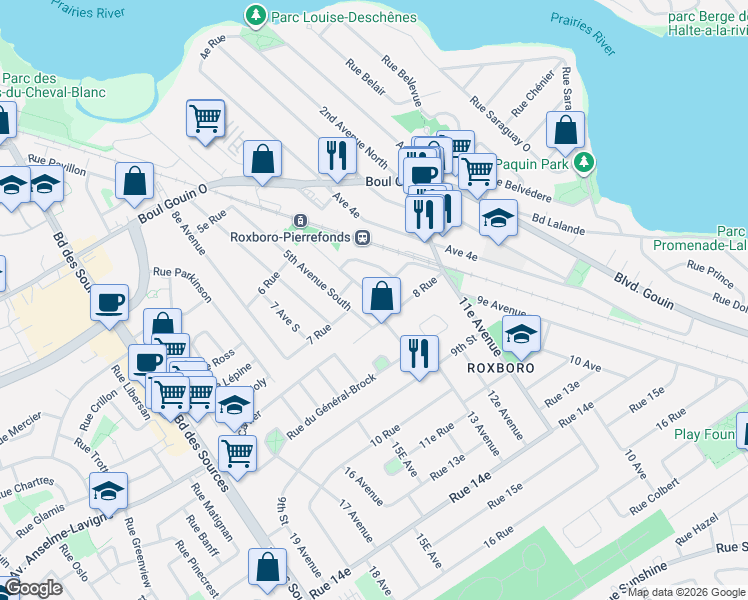Click the Roxboro-Pierrefonds station label
748x600 pixels.
point(290,237)
